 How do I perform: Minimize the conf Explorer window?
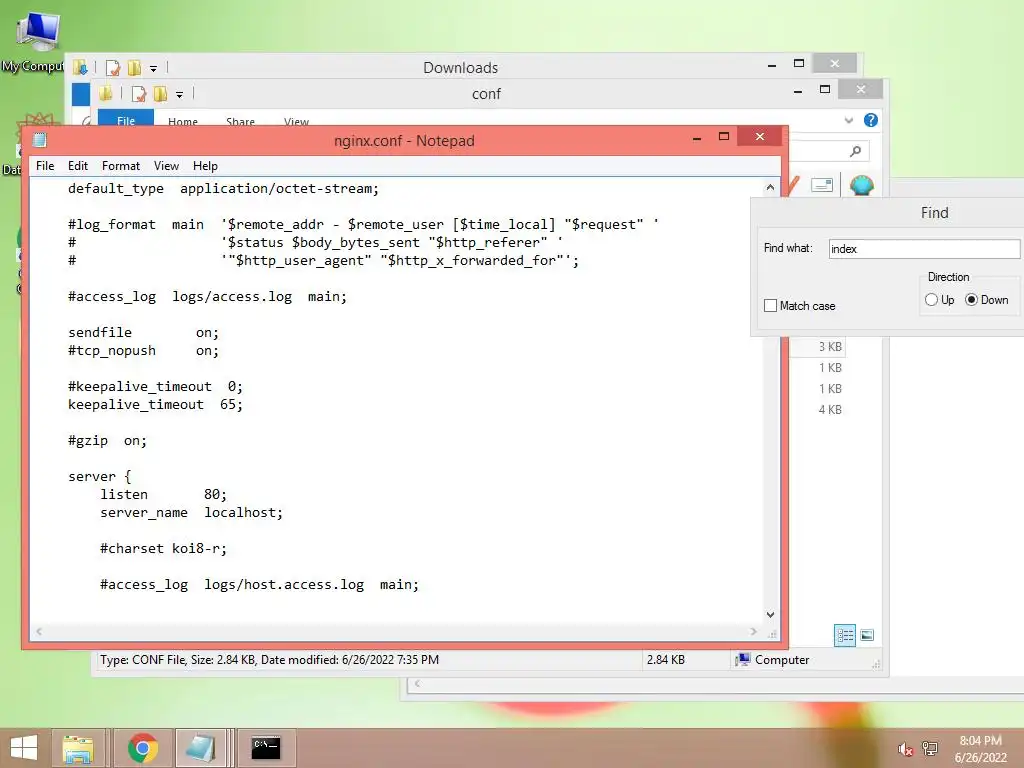point(797,91)
